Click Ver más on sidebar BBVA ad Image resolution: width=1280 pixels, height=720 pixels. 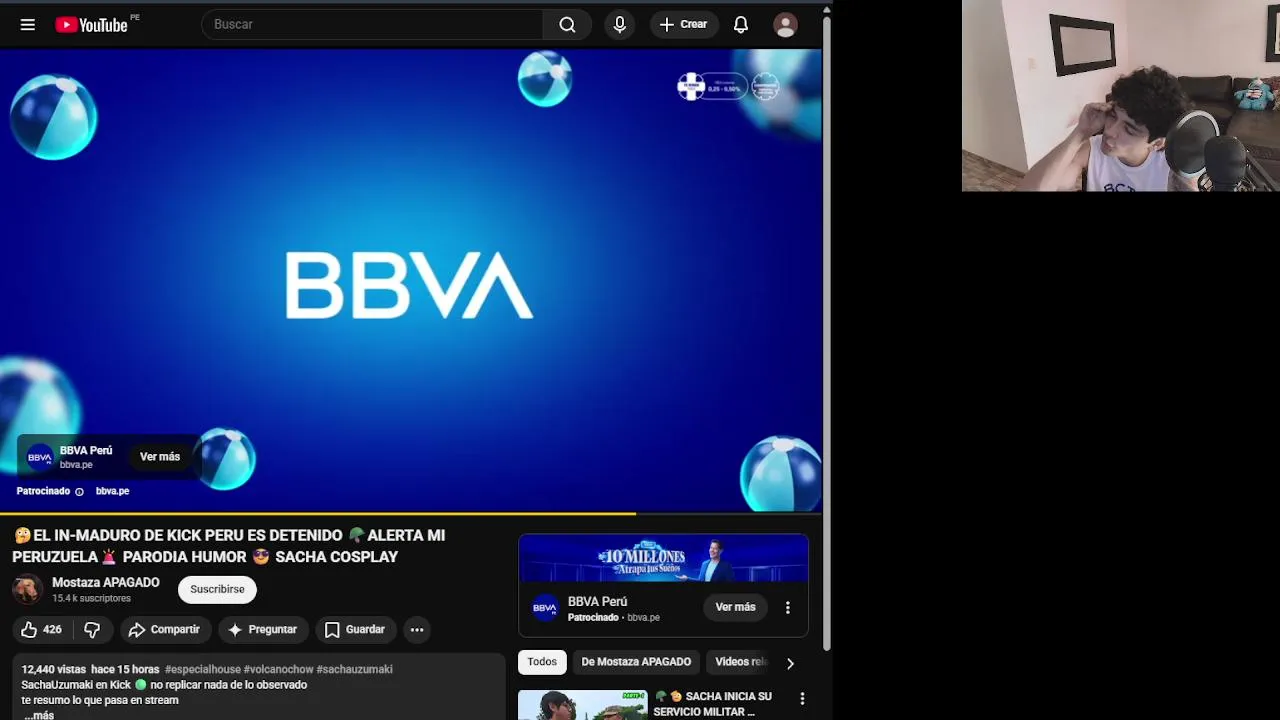coord(735,608)
